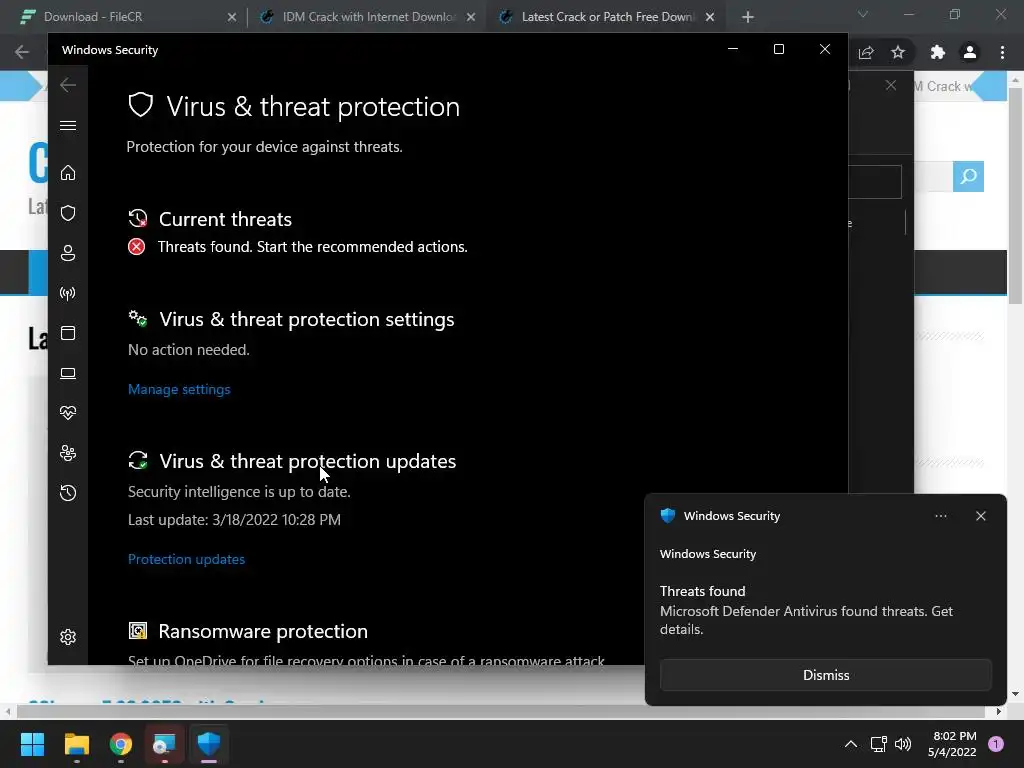Open the Ransomware protection heading
Viewport: 1024px width, 768px height.
(263, 632)
